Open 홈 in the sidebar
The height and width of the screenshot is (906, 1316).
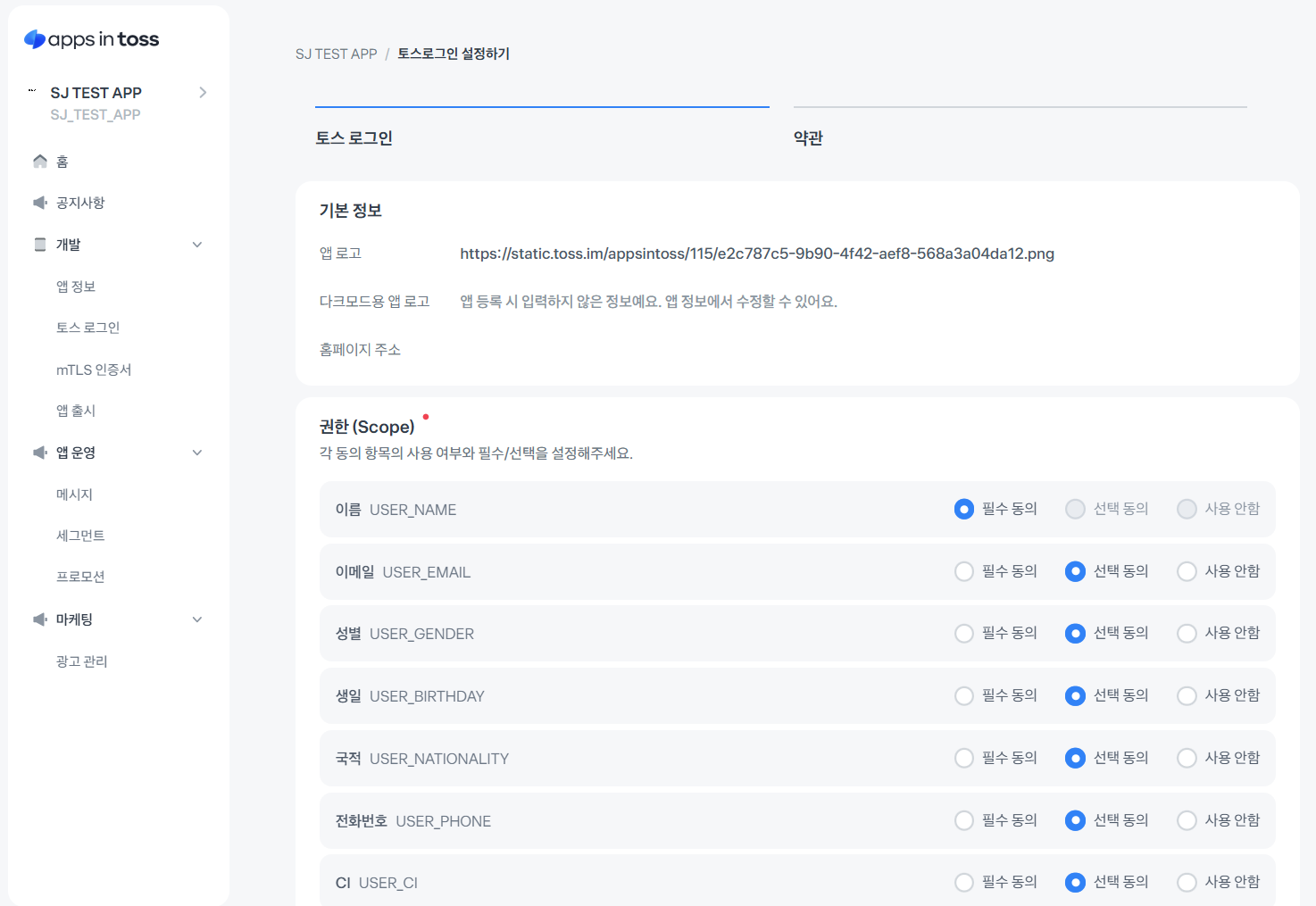coord(62,162)
